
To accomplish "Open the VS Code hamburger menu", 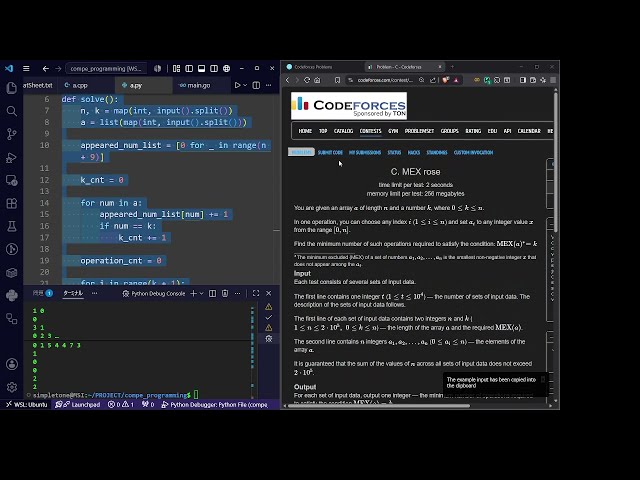I will click(x=26, y=69).
